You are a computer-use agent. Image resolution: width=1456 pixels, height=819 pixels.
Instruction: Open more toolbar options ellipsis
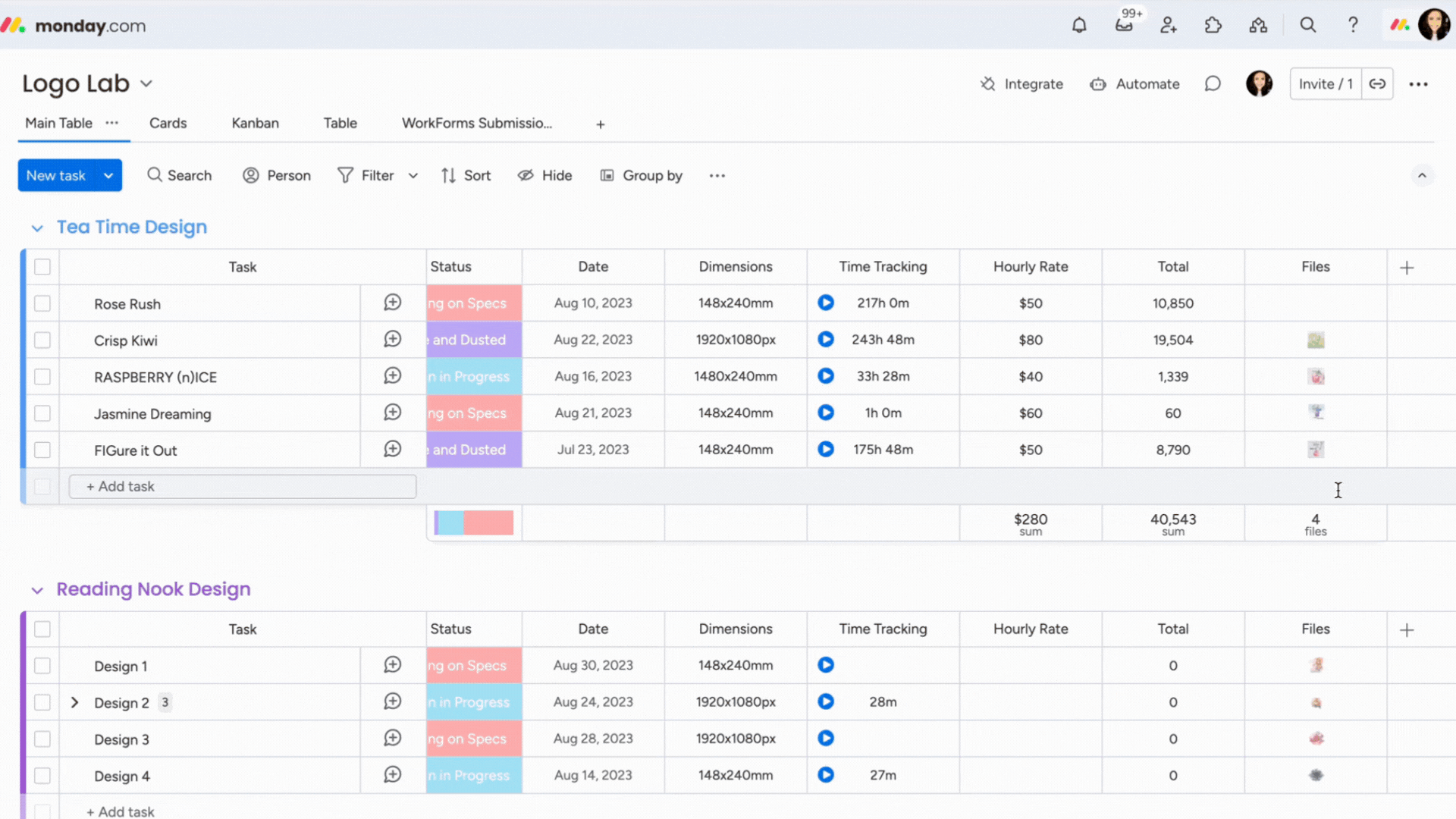[717, 176]
